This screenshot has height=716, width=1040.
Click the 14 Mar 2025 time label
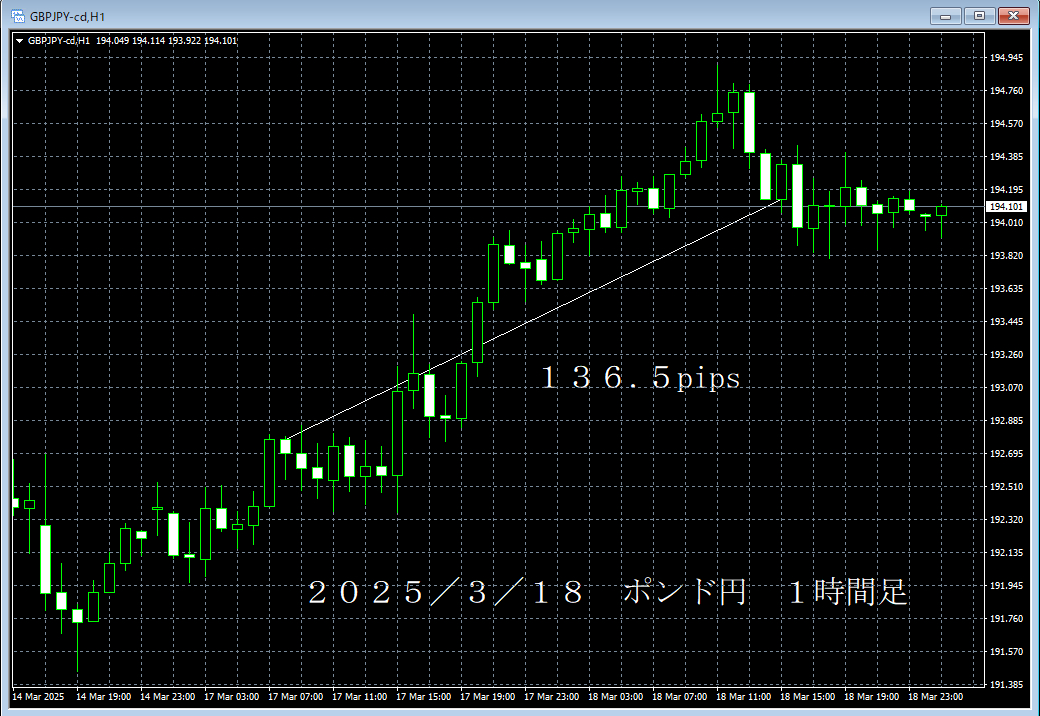[x=37, y=697]
